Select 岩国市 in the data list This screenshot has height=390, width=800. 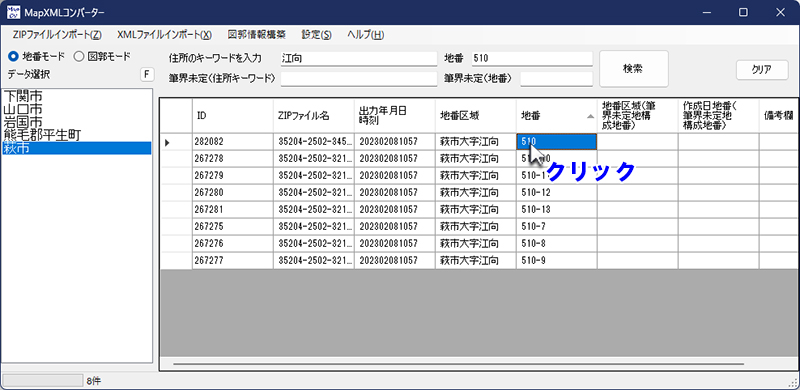click(x=77, y=122)
